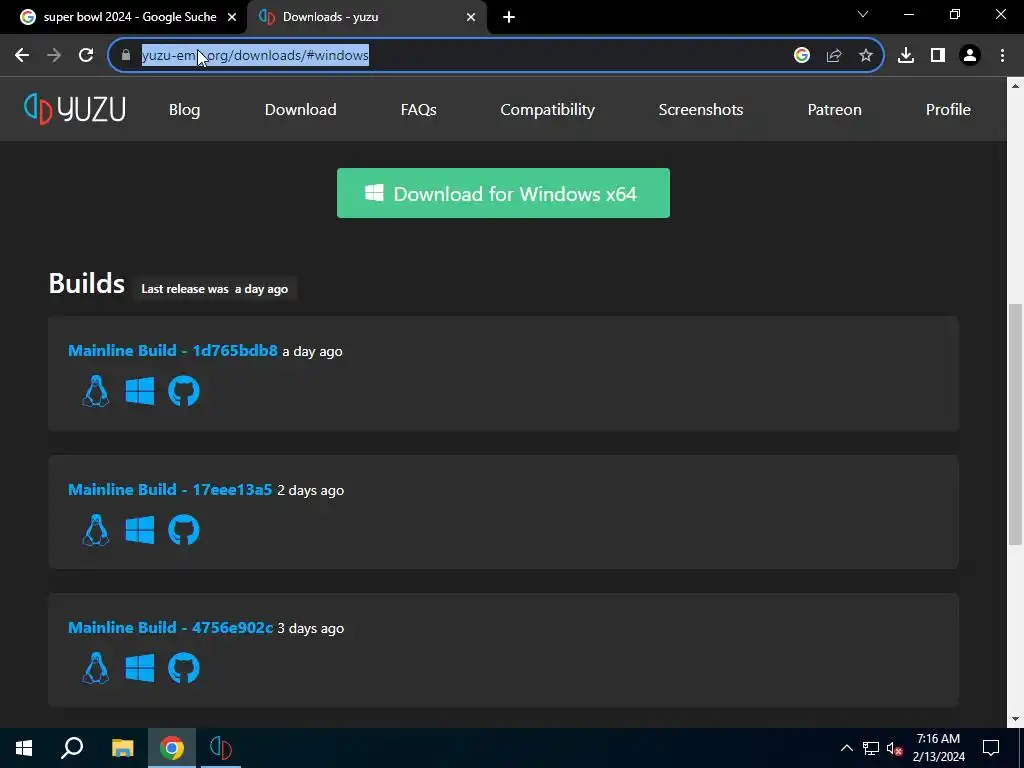Open a new browser tab
This screenshot has width=1024, height=768.
coord(509,17)
